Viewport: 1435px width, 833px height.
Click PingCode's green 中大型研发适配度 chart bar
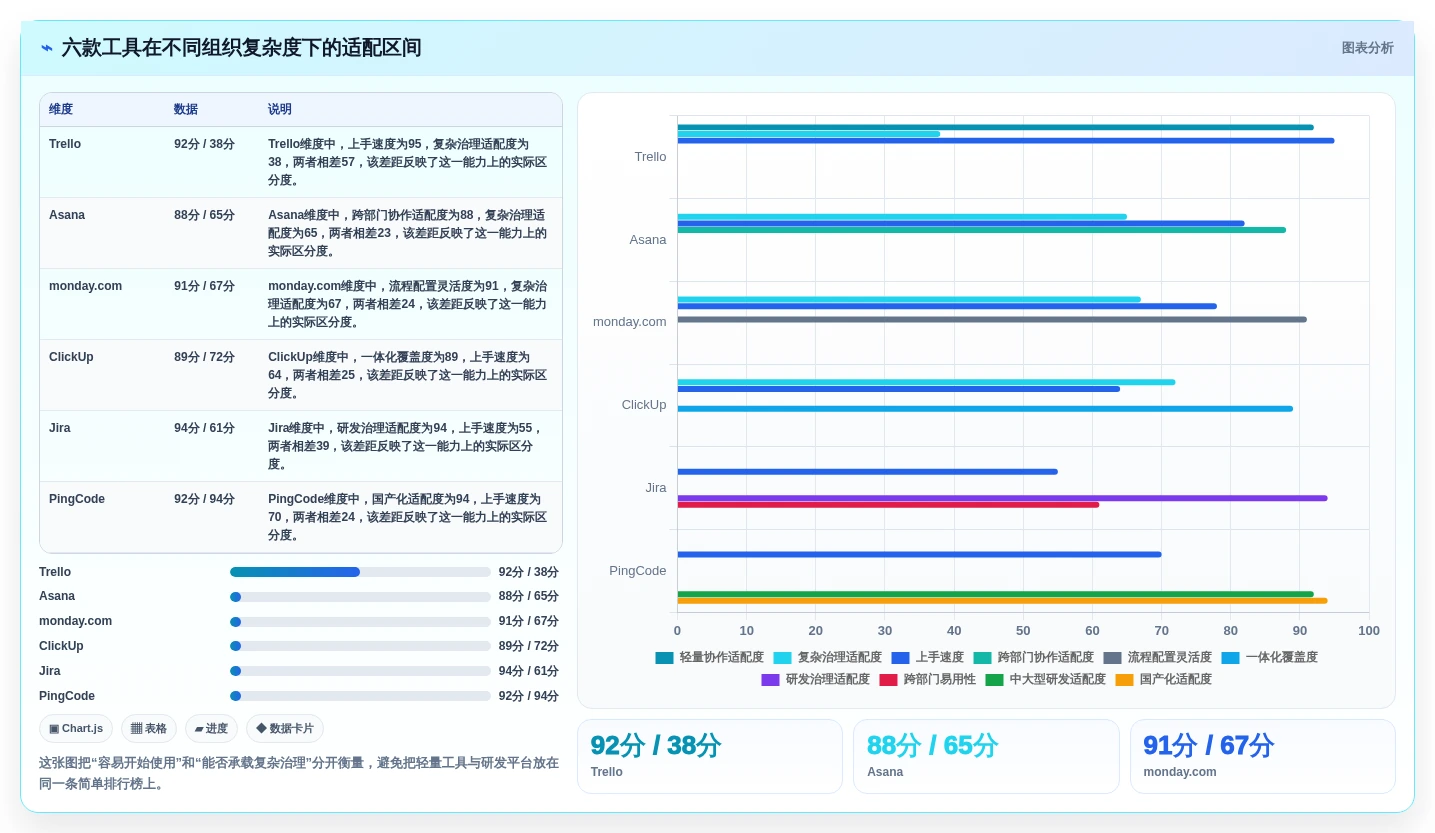tap(996, 594)
